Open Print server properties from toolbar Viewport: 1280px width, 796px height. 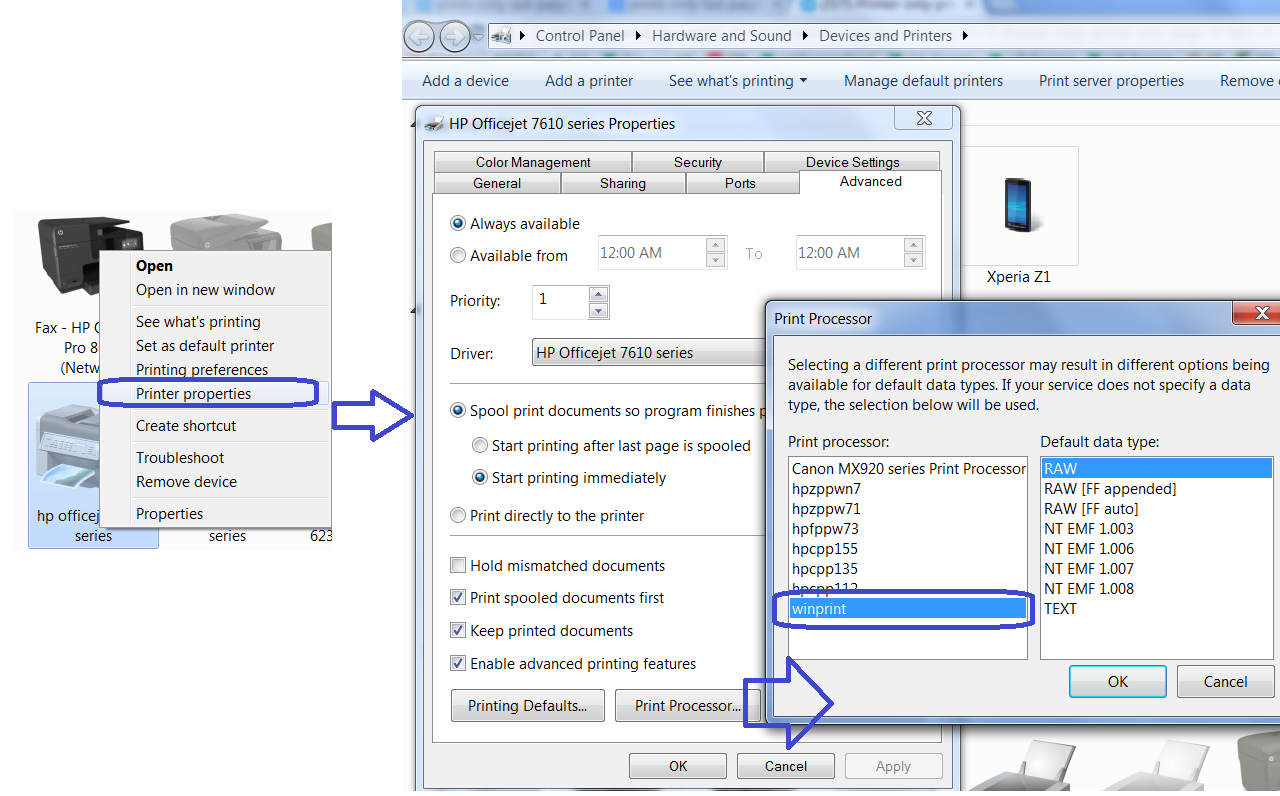(1111, 81)
